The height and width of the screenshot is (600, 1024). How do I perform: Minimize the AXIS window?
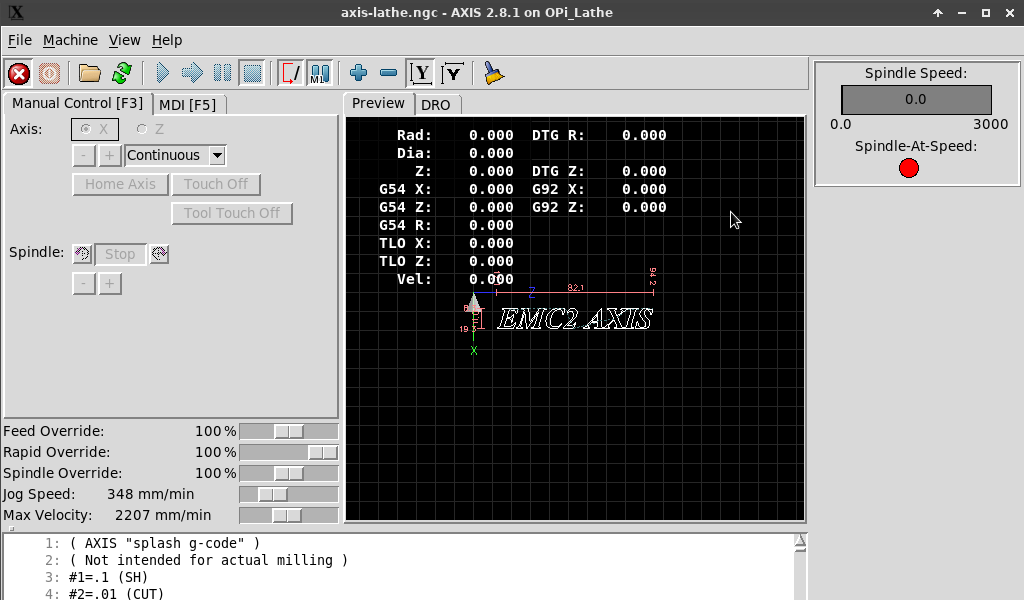coord(962,12)
